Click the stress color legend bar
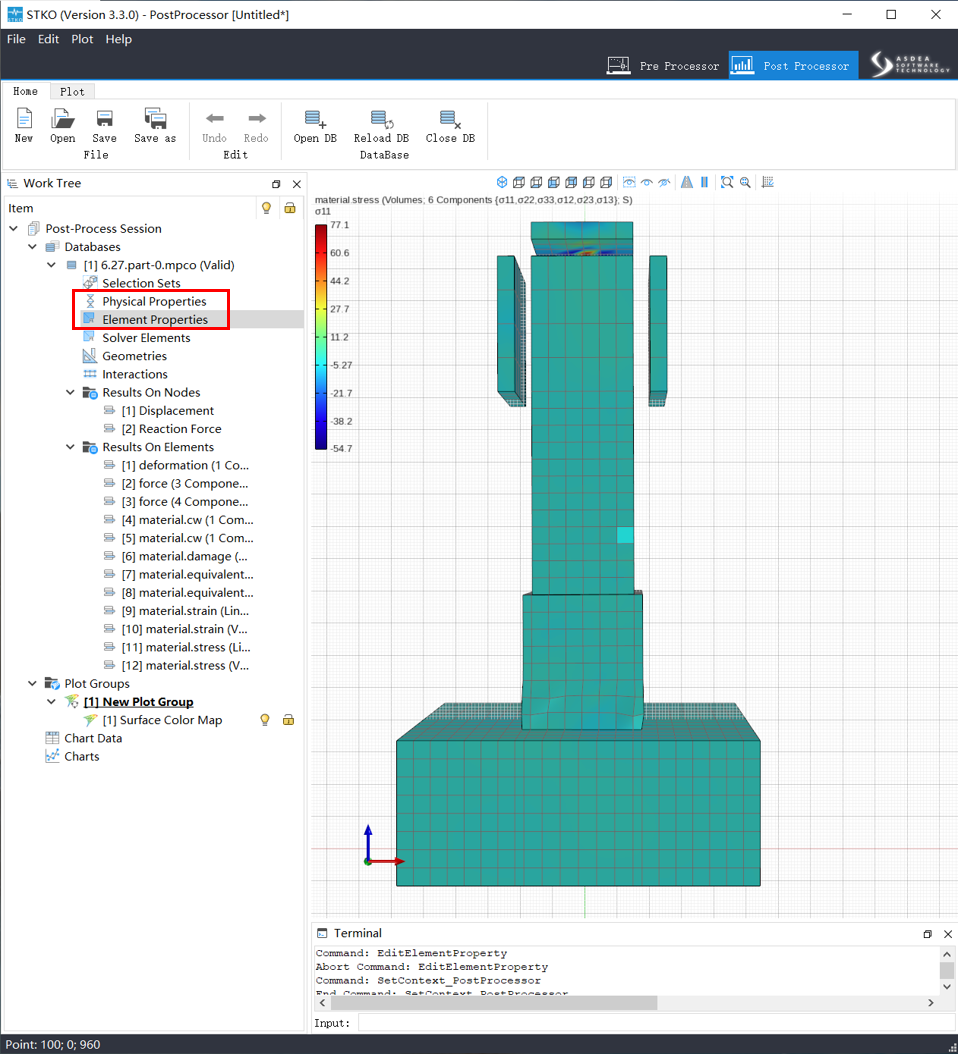958x1054 pixels. [321, 337]
